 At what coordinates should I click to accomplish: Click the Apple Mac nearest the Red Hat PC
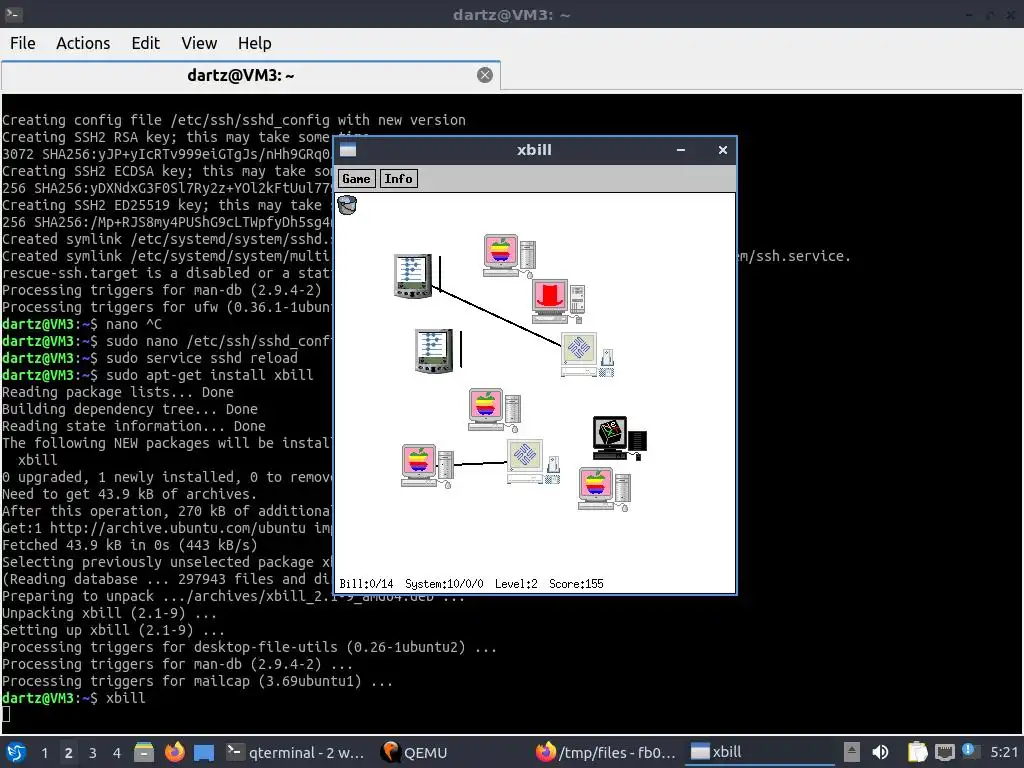509,255
